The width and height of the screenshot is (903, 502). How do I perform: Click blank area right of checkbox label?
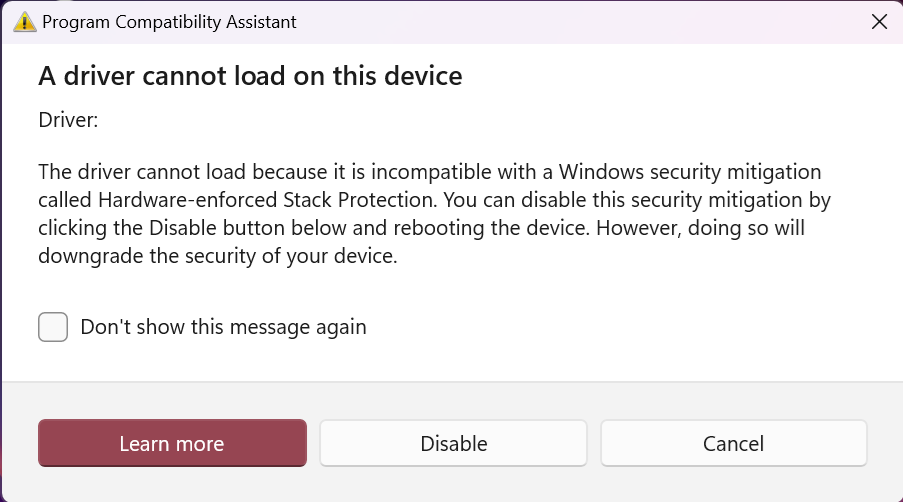click(620, 327)
